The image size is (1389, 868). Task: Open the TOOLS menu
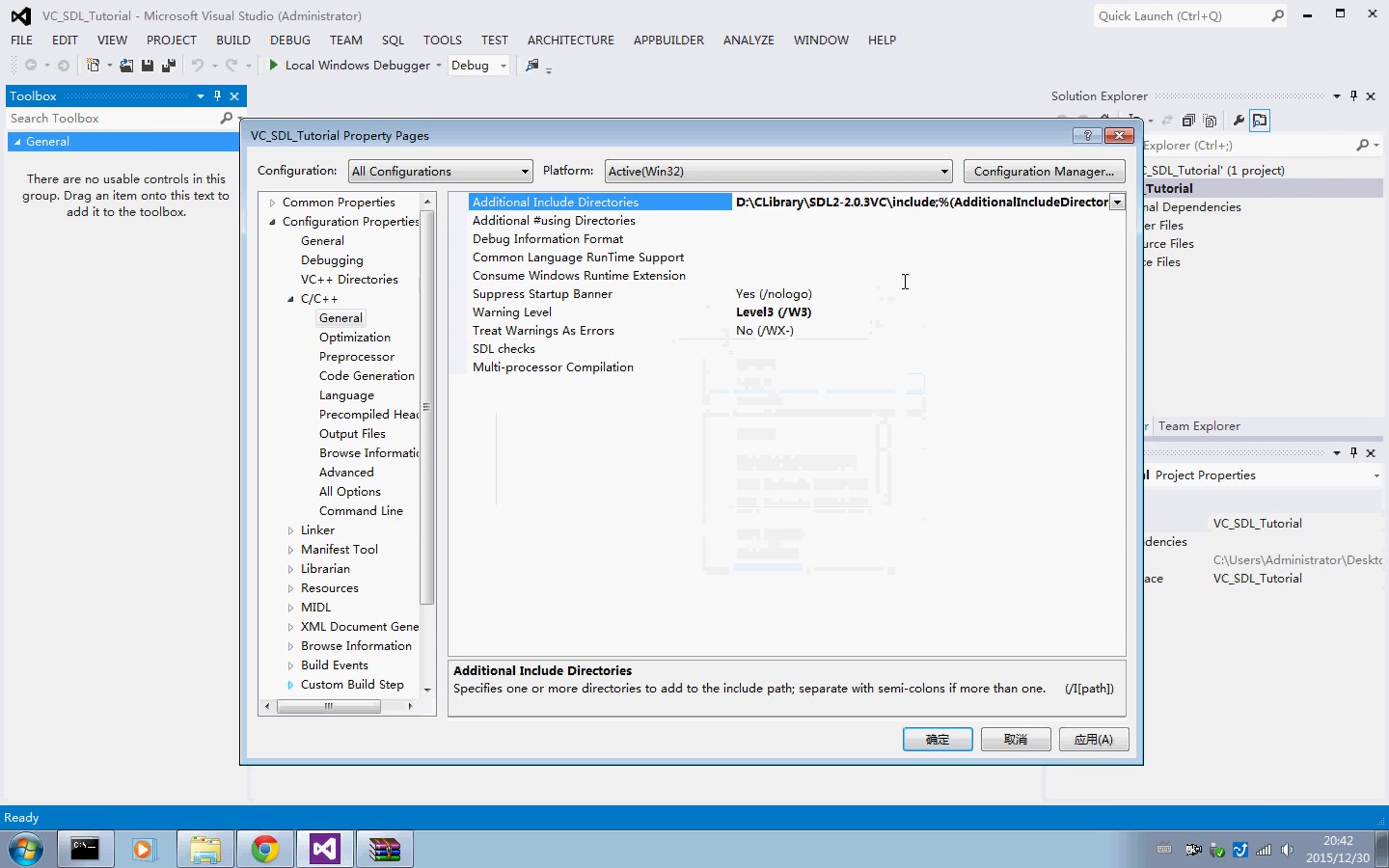443,40
